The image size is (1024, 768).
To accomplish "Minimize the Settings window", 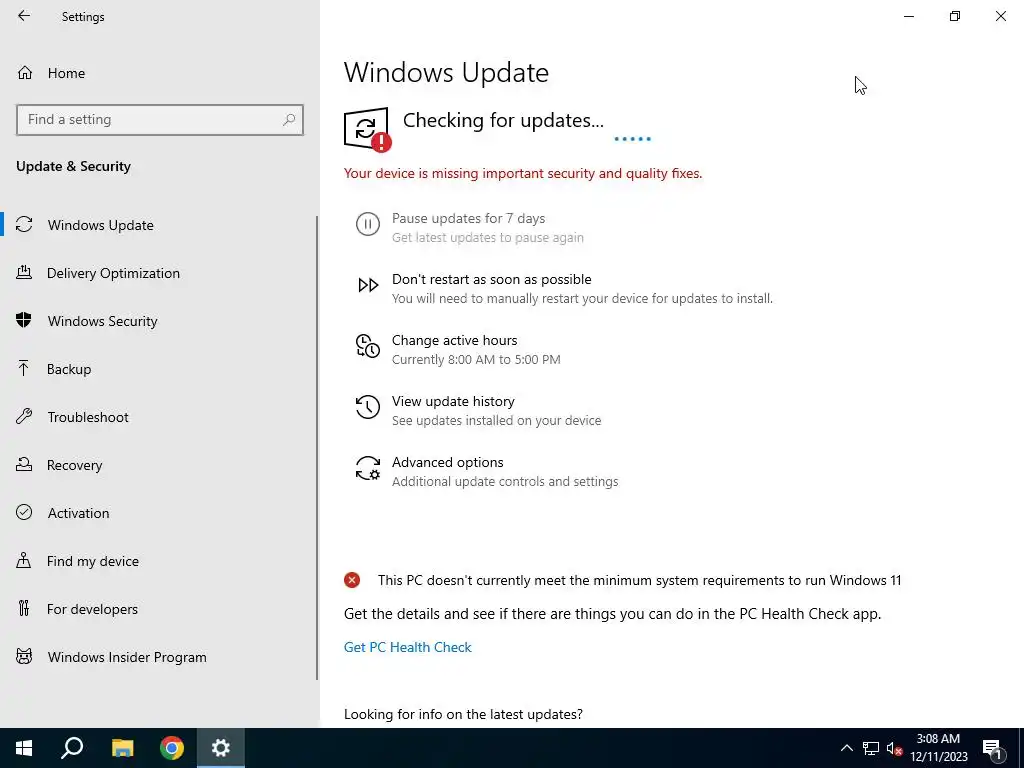I will [909, 16].
